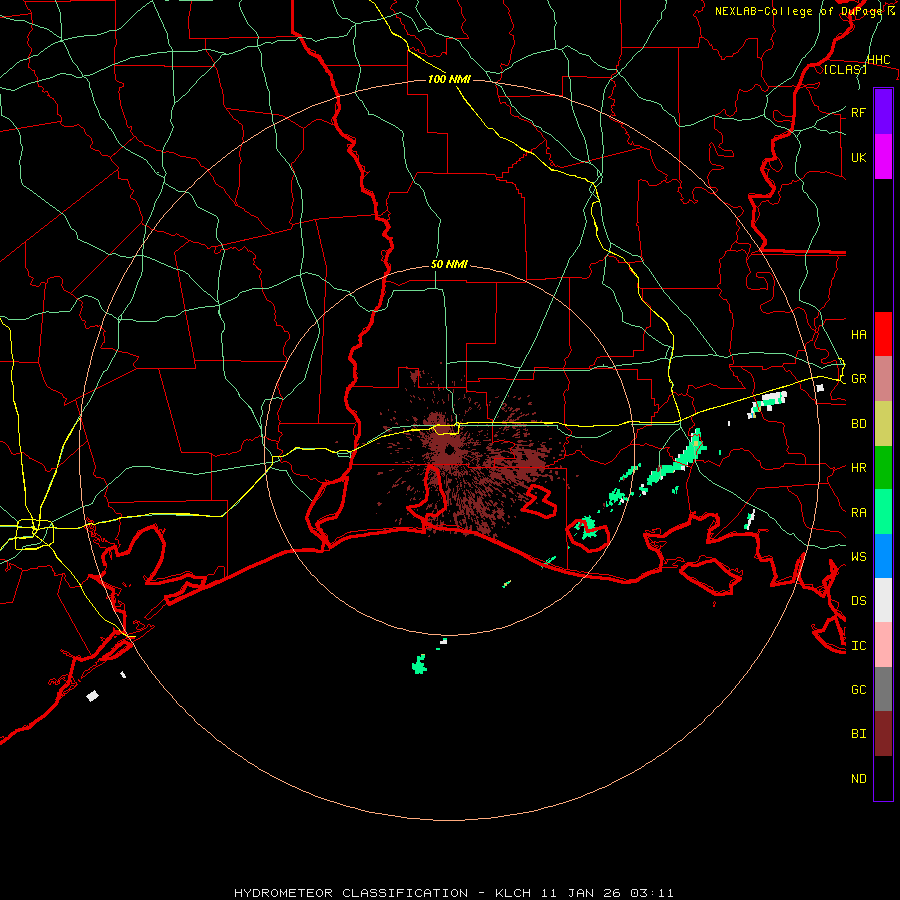
Task: Click the offshore rain echo south of the 50 NMI ring
Action: (x=420, y=665)
